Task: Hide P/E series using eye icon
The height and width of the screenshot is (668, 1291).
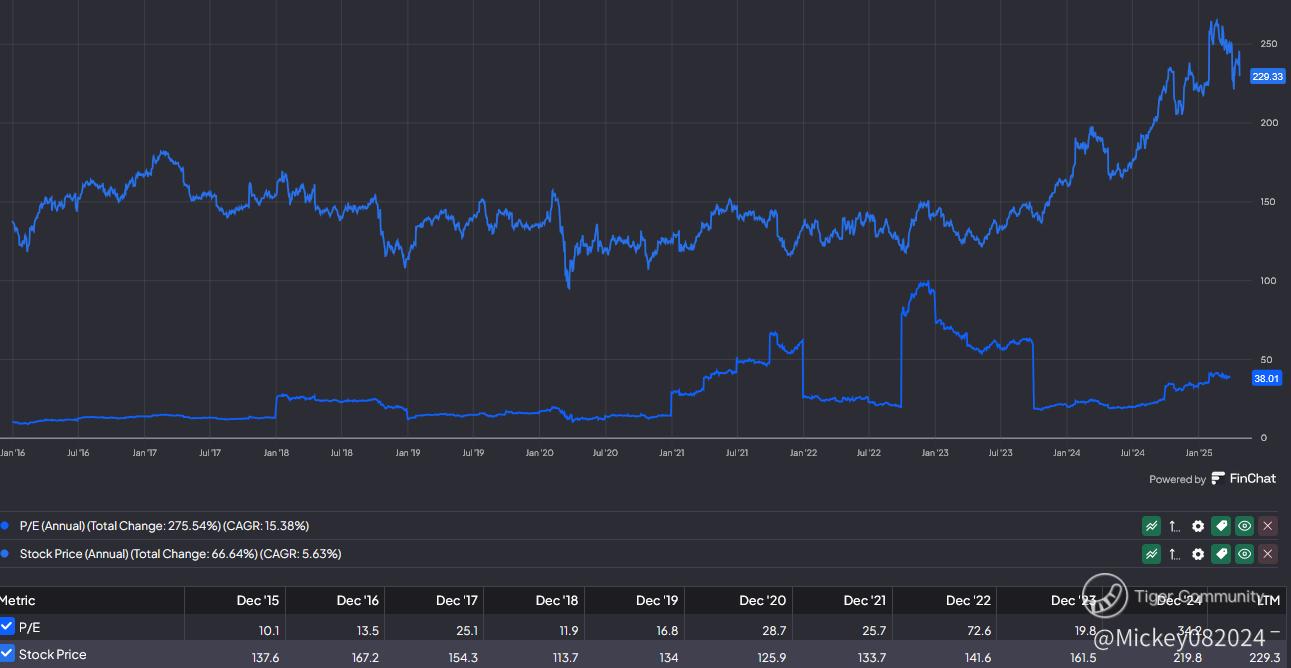Action: (x=1244, y=526)
